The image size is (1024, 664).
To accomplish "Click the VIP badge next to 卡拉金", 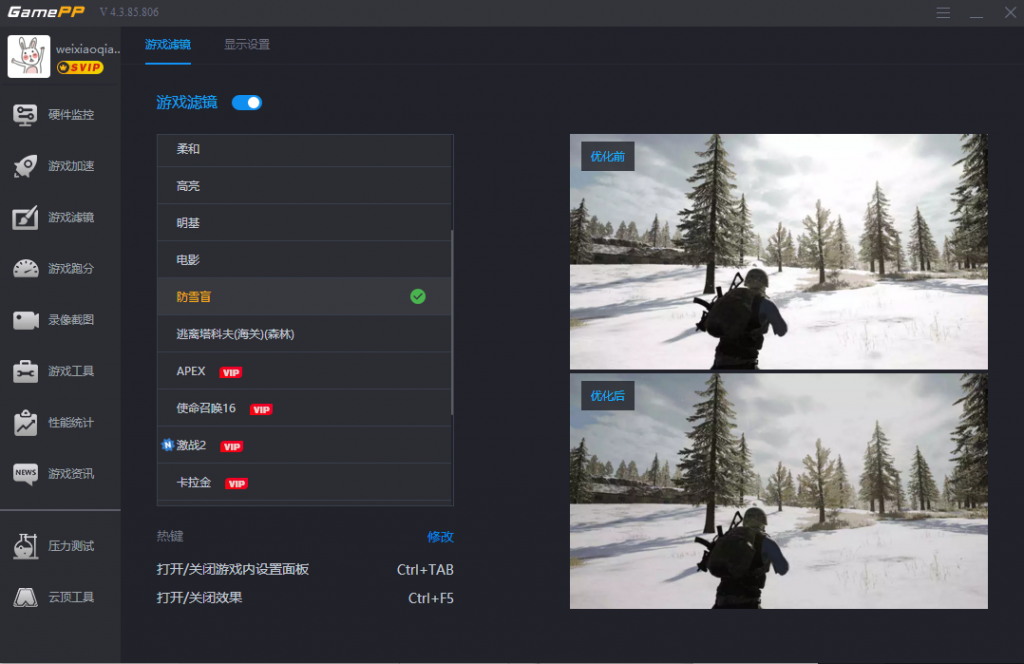I will tap(236, 484).
